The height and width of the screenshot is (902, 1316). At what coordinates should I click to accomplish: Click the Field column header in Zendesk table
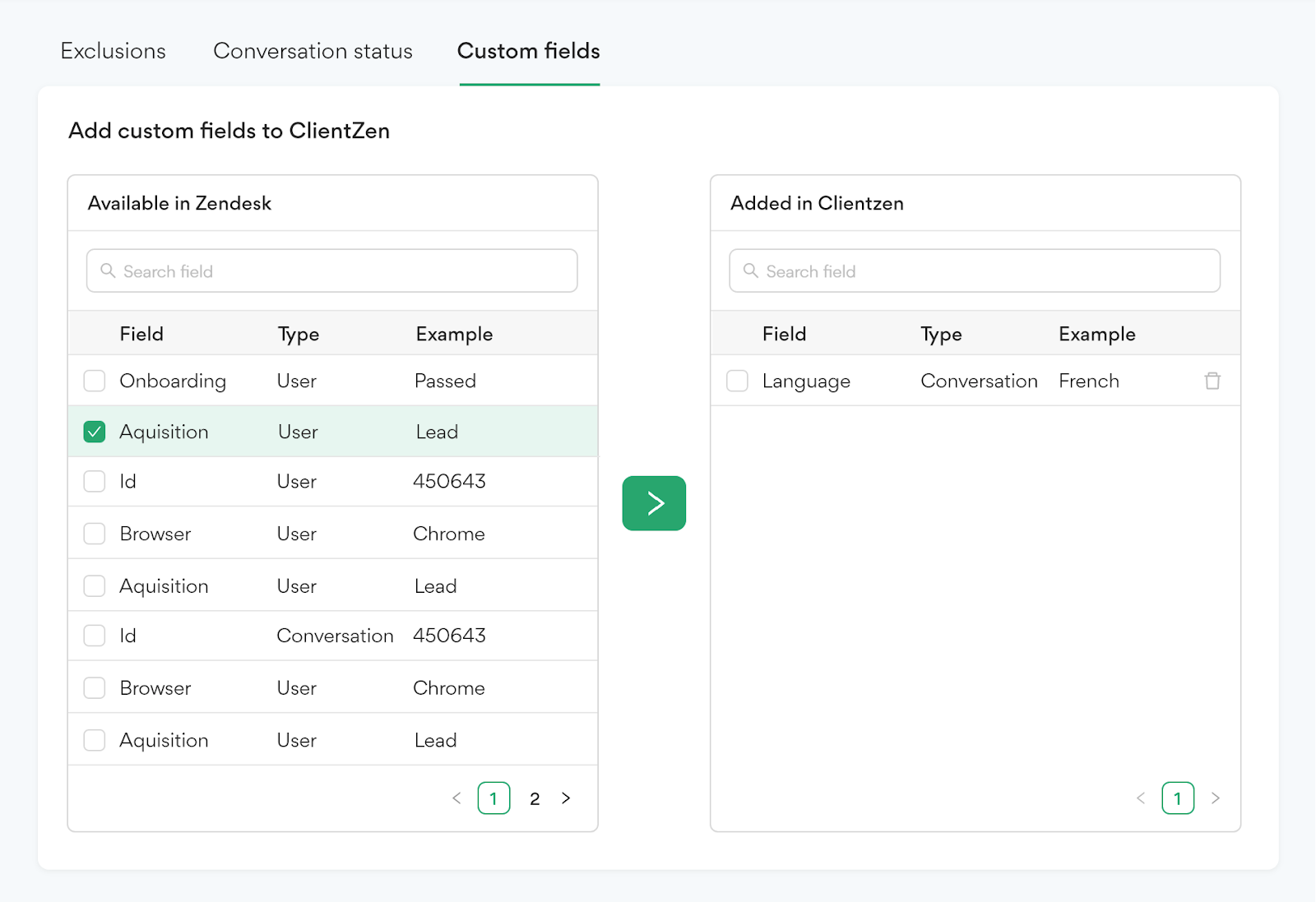point(141,334)
